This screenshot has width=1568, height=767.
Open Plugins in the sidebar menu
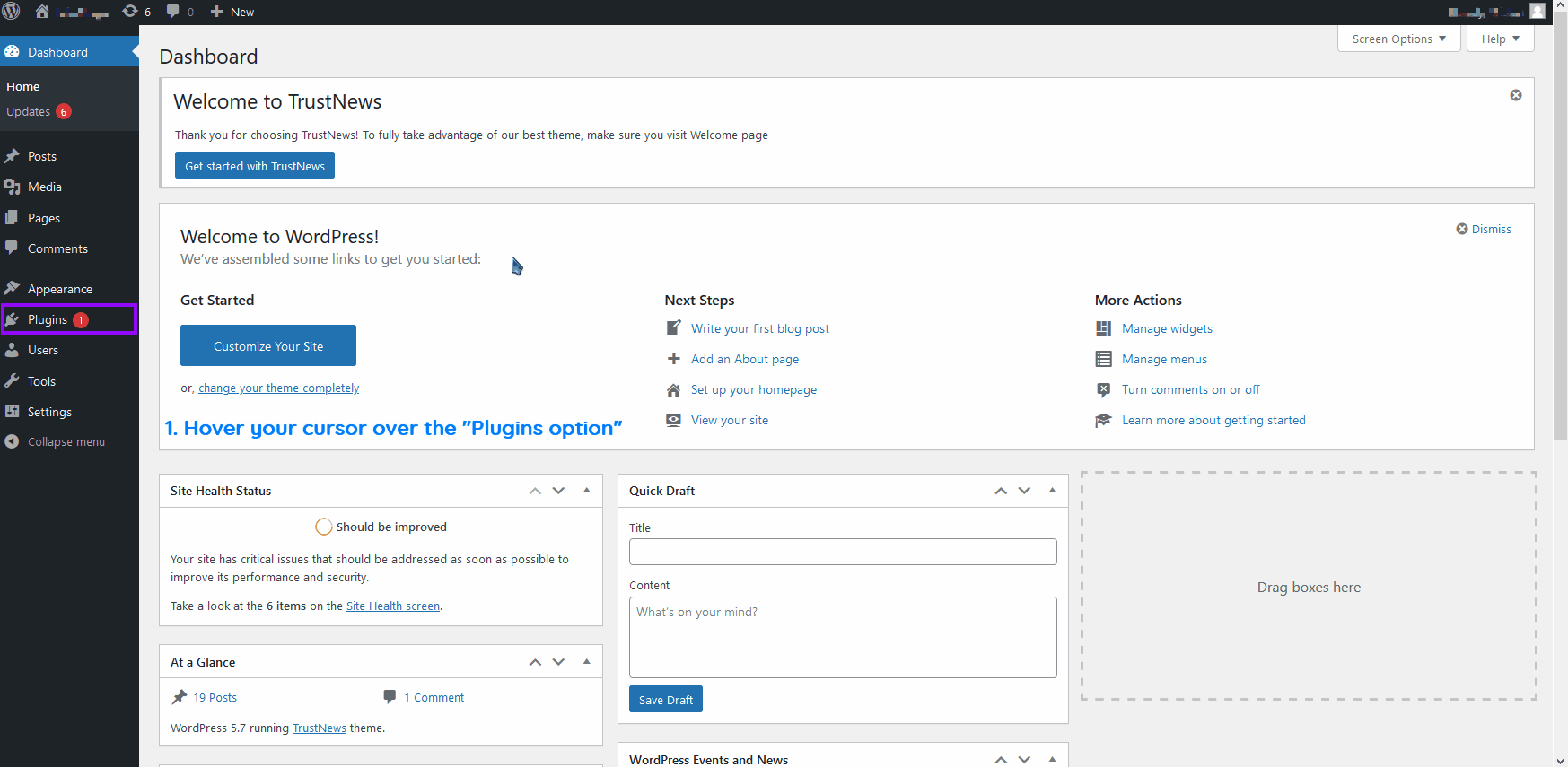click(48, 320)
